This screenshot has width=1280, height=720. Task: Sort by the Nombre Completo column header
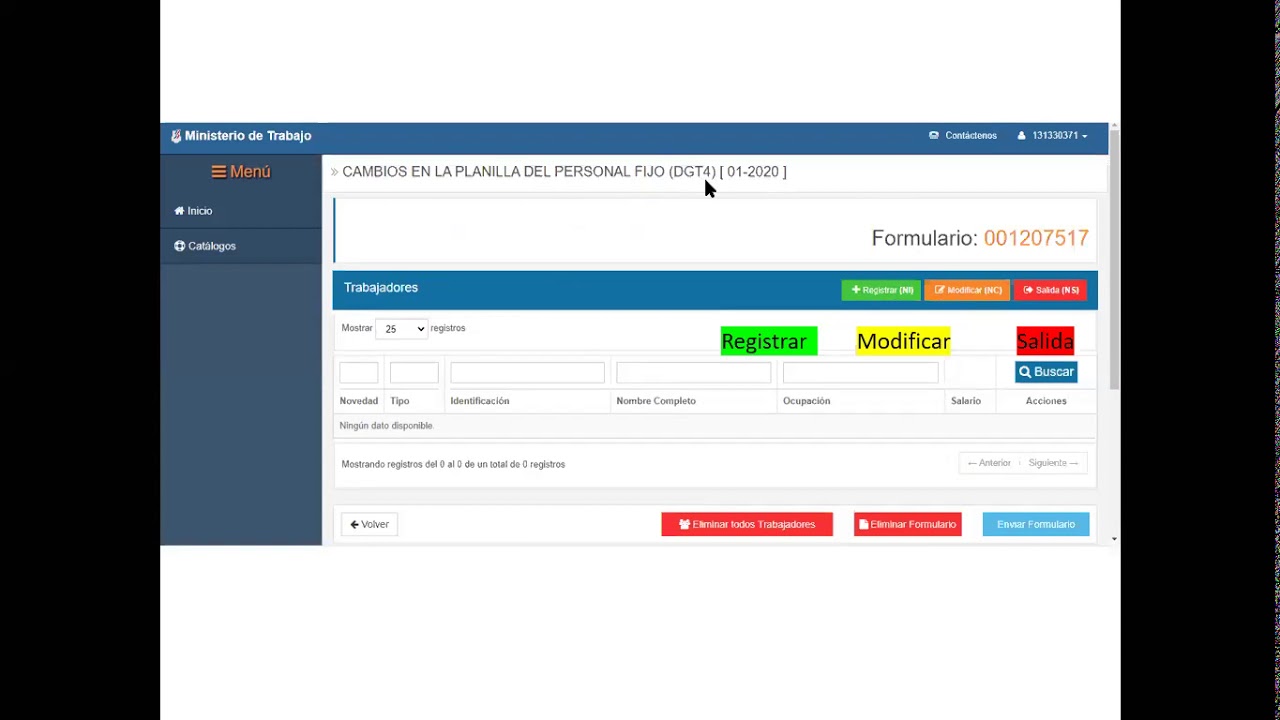pyautogui.click(x=656, y=401)
